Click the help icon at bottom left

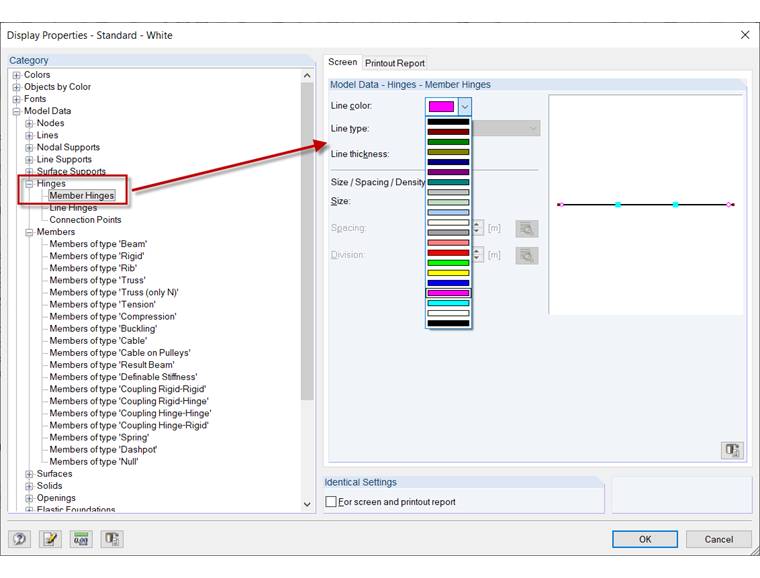(19, 539)
